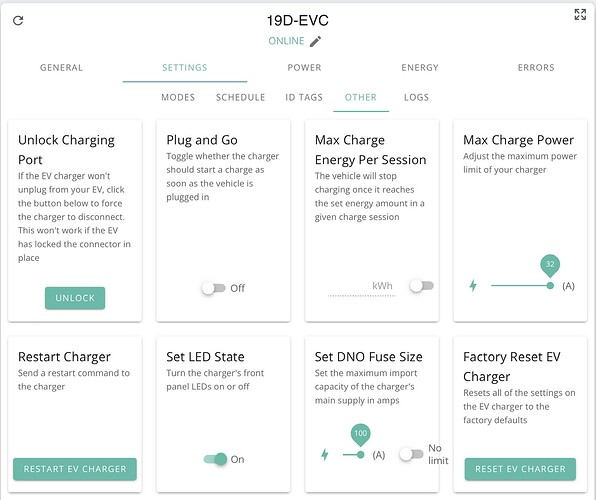The height and width of the screenshot is (500, 596).
Task: Enable Max Charge Energy Per Session toggle
Action: tap(422, 286)
